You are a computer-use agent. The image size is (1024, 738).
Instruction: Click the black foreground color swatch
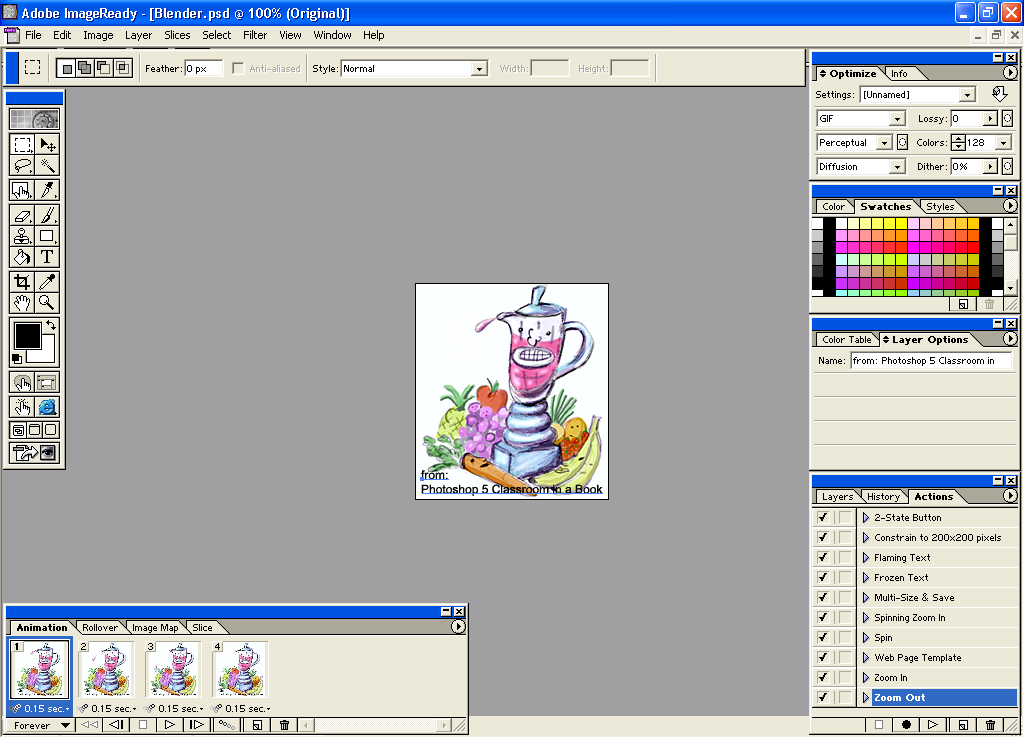[27, 336]
